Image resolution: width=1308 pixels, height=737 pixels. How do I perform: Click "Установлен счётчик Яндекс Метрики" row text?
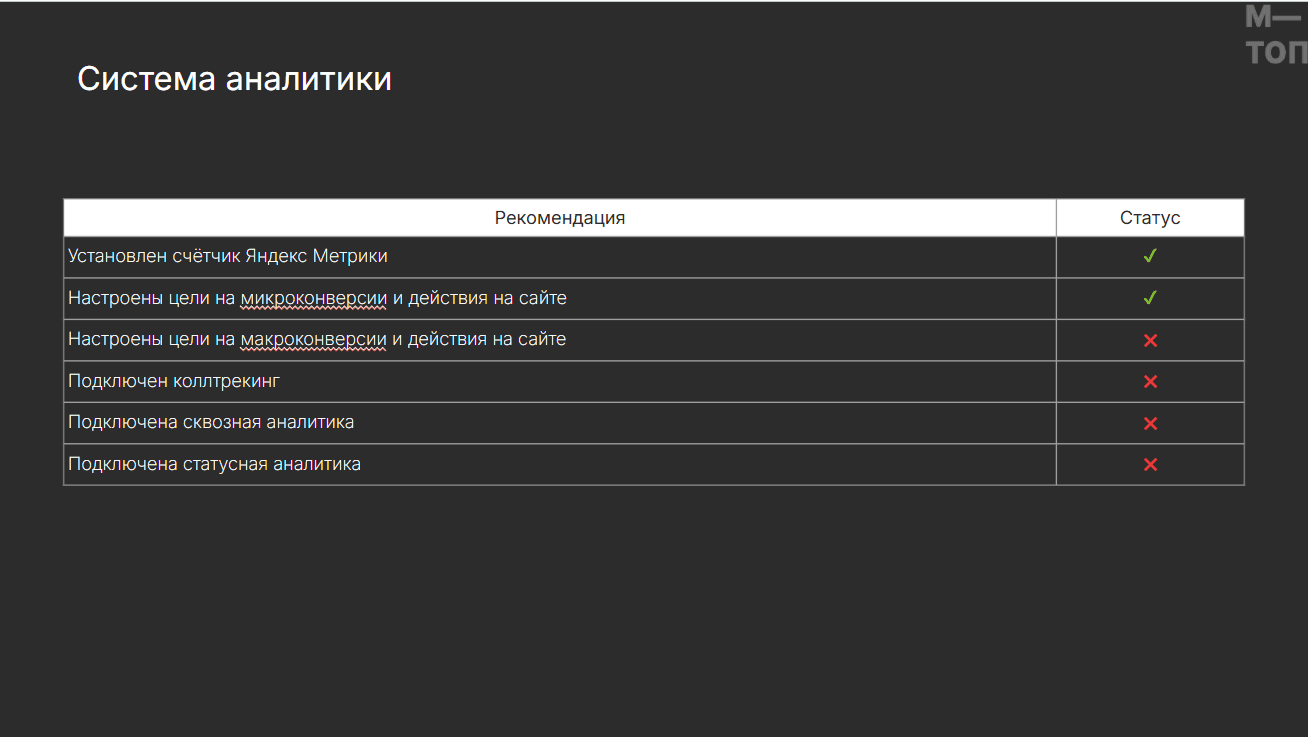click(228, 256)
